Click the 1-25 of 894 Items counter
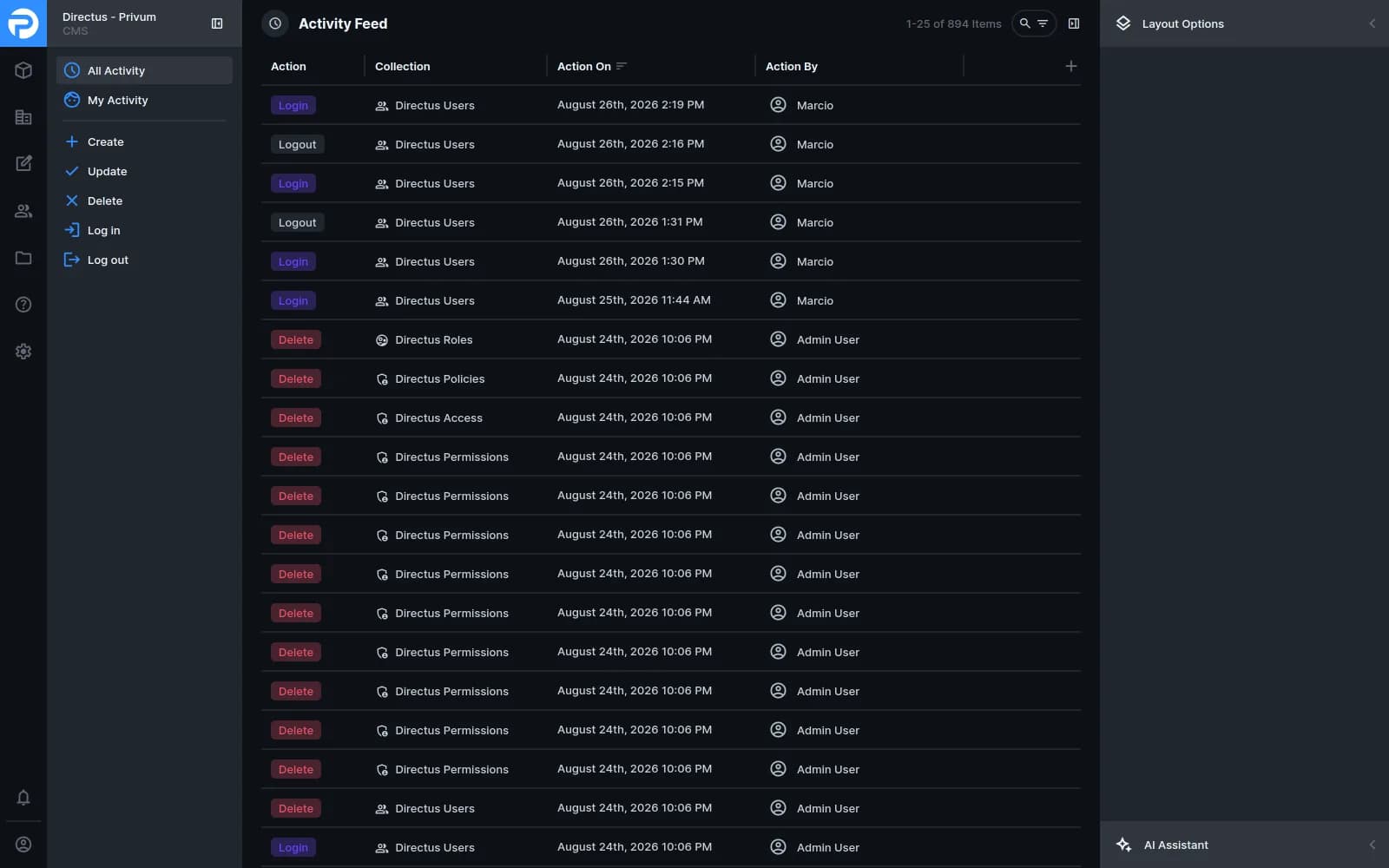The image size is (1389, 868). tap(953, 23)
